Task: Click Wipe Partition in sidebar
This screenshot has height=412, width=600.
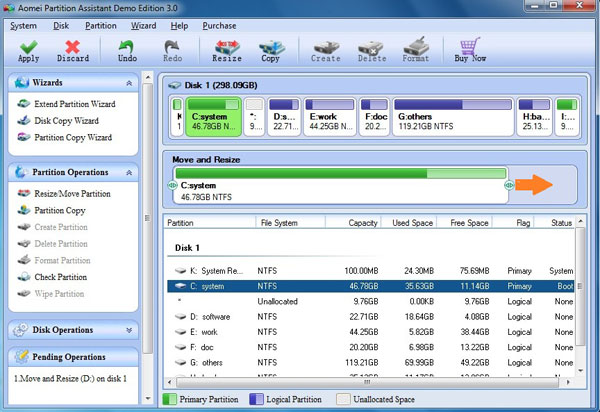Action: pyautogui.click(x=51, y=294)
